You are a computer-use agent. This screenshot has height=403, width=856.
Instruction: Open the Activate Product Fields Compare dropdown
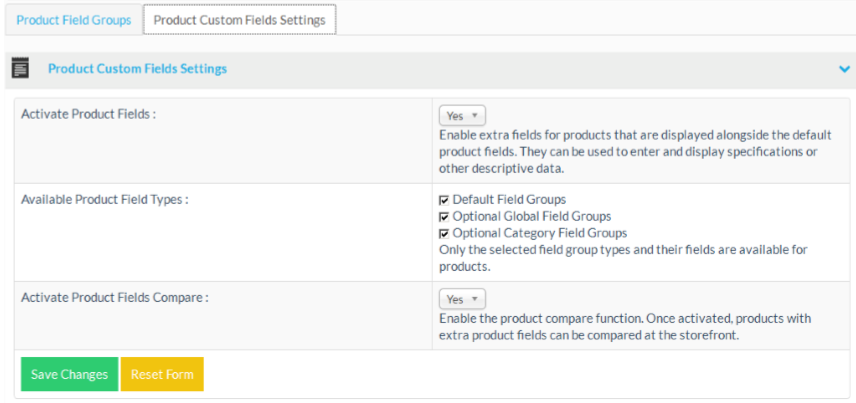[461, 299]
